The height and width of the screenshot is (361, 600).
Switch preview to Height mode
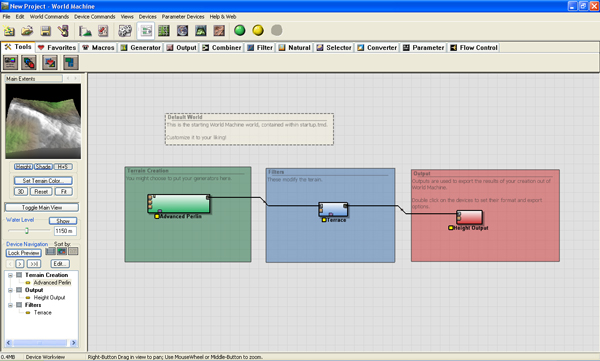pyautogui.click(x=23, y=167)
